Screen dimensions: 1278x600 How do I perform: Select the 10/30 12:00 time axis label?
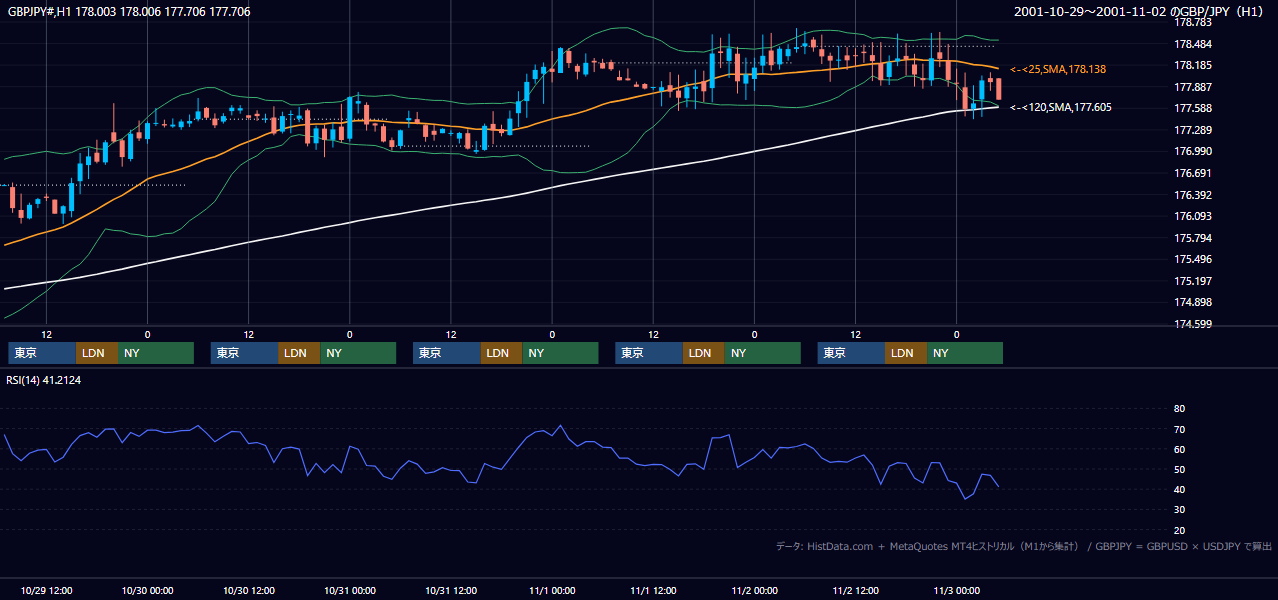coord(248,590)
